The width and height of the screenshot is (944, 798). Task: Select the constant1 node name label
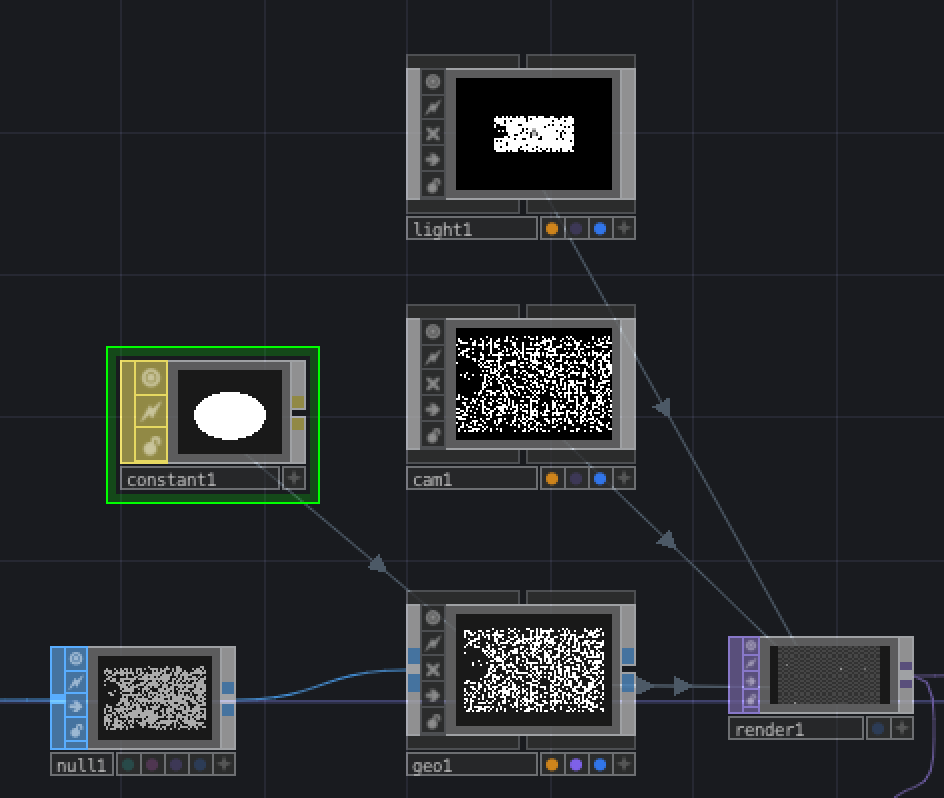(x=200, y=479)
